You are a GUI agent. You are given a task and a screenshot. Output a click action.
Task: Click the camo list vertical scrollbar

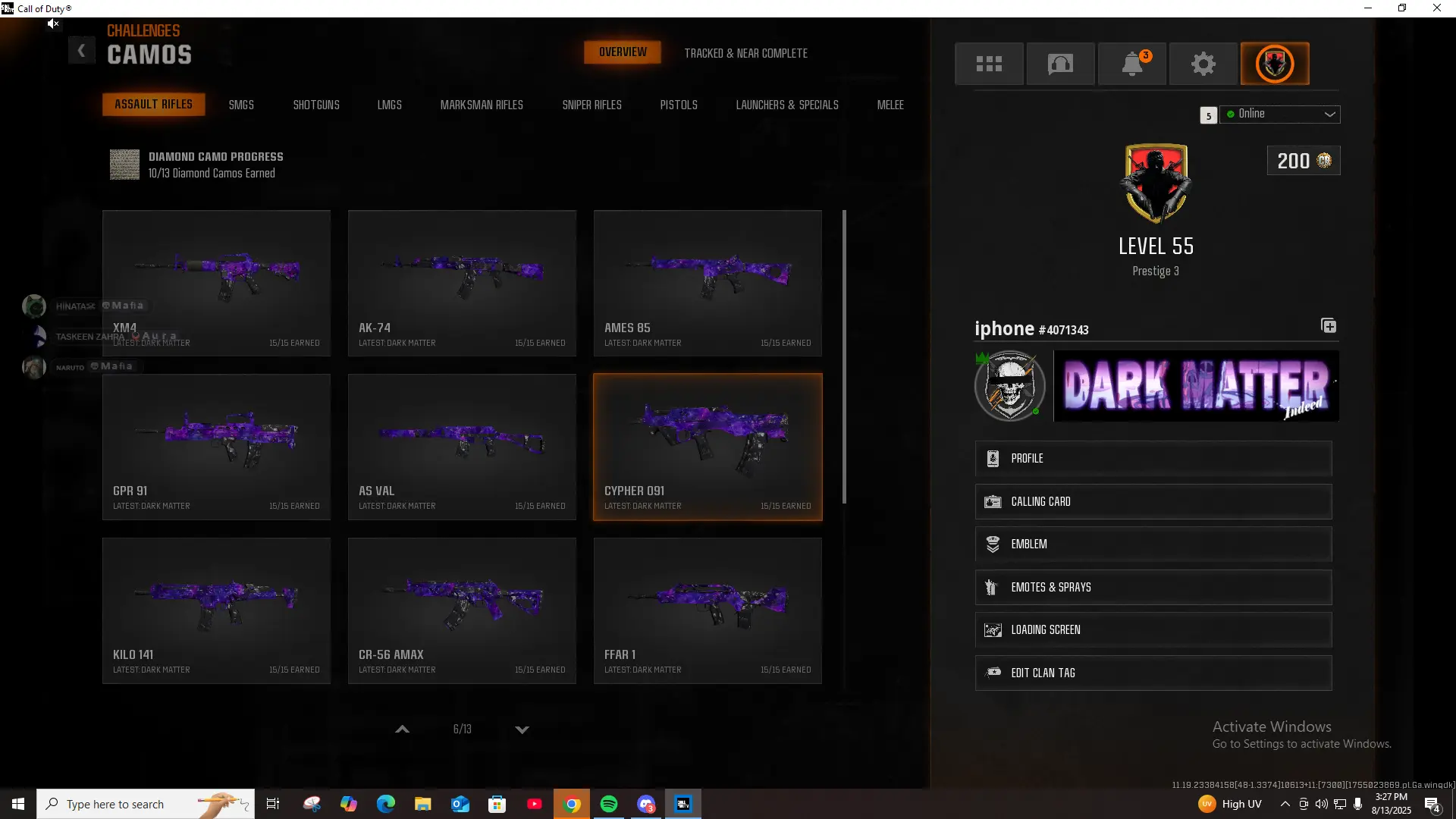[x=844, y=356]
